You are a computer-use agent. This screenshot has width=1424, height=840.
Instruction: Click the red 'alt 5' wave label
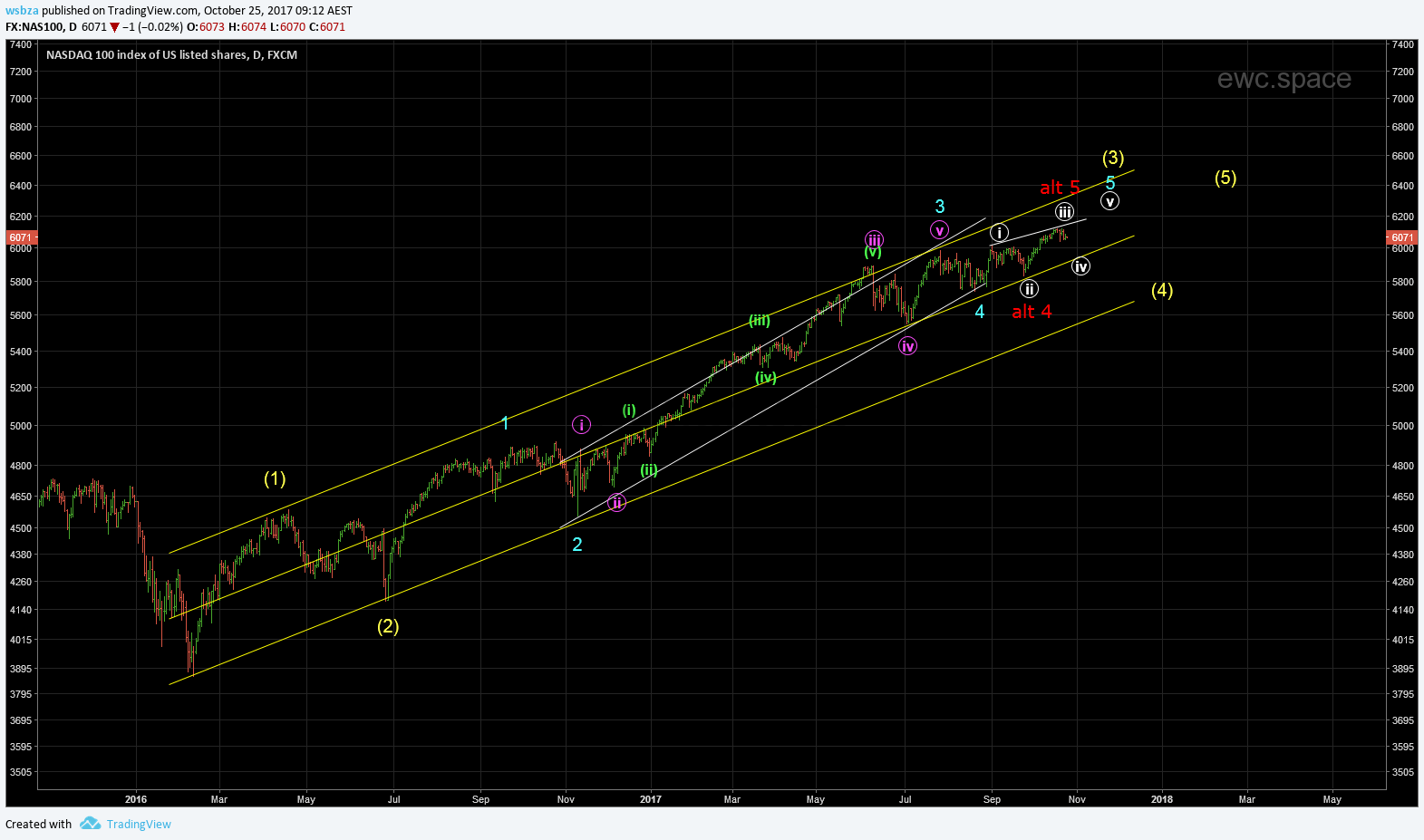[1059, 188]
